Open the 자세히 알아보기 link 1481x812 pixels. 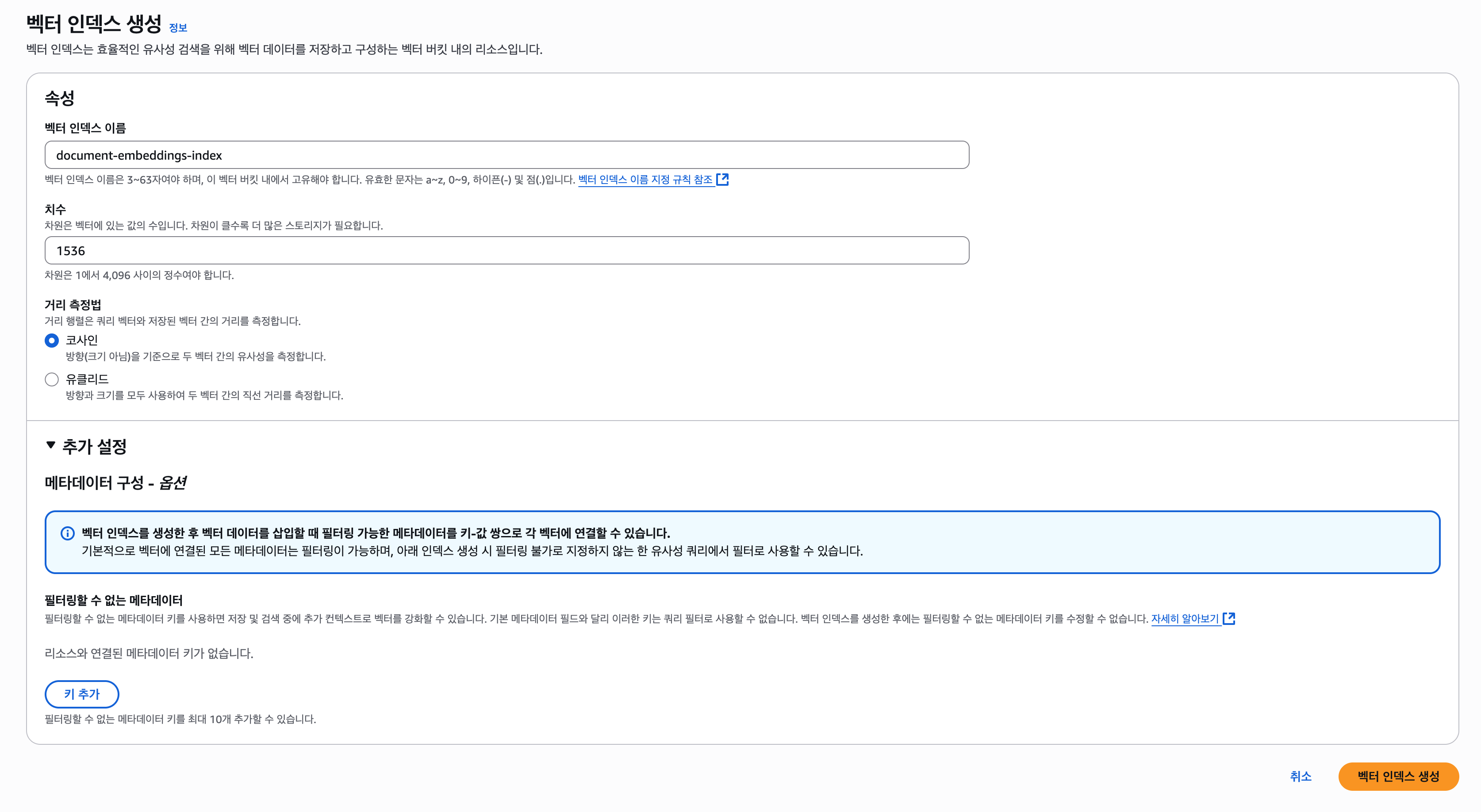(1184, 618)
